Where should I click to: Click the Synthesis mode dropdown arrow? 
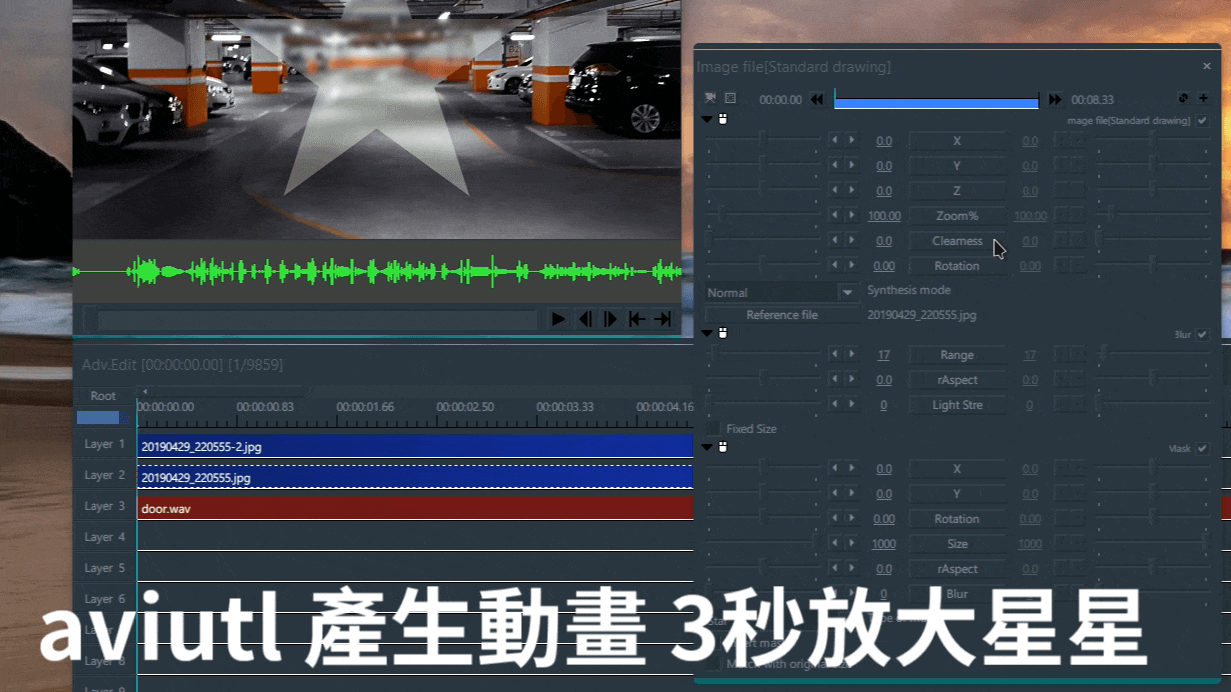click(848, 292)
